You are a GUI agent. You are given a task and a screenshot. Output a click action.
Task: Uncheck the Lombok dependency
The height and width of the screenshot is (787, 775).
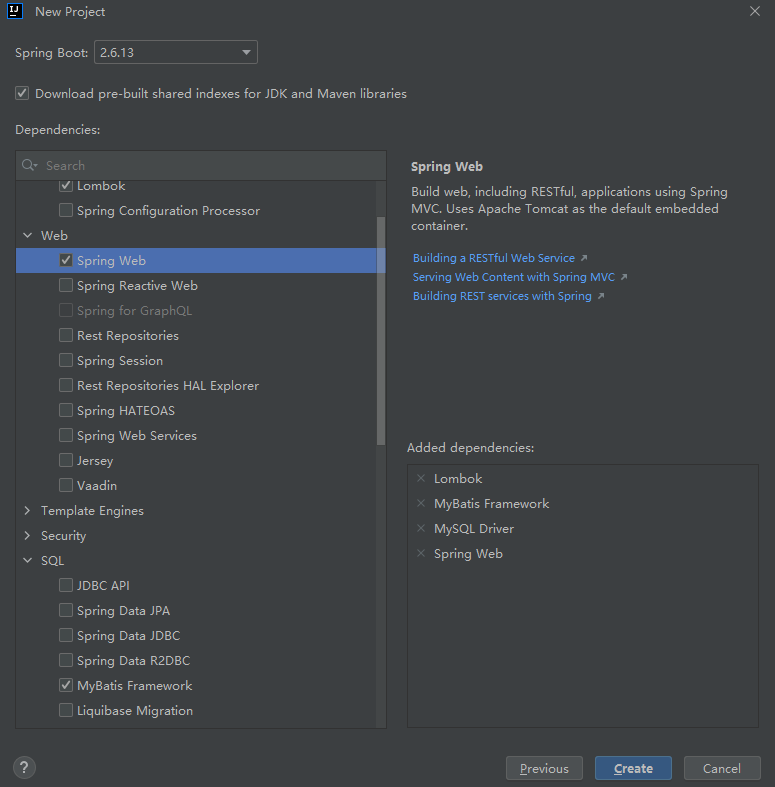(x=66, y=186)
